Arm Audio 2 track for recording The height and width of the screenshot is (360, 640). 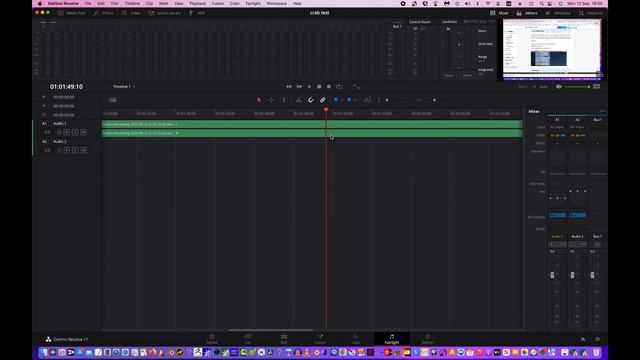(67, 150)
